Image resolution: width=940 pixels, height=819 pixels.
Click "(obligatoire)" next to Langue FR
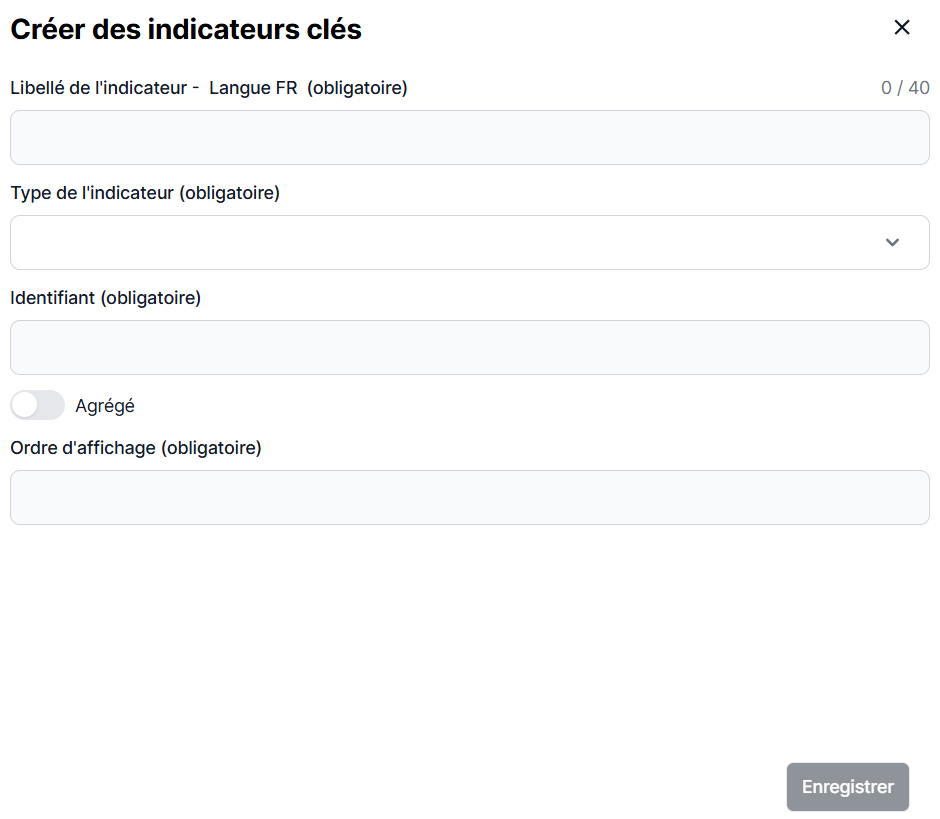click(357, 88)
